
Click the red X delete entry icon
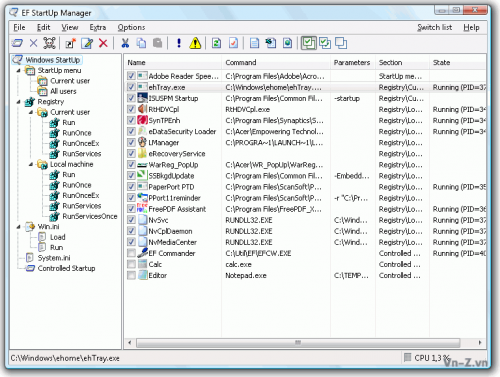tap(103, 43)
